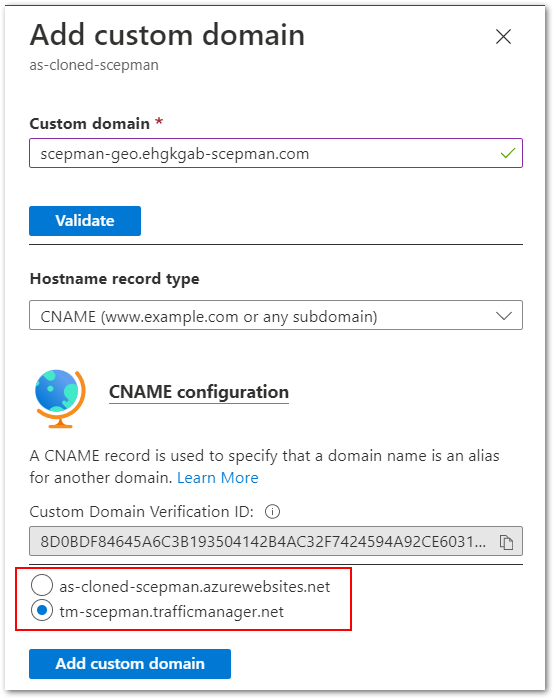Select the as-cloned-scepman.azurewebsites.net radio button
Viewport: 554px width, 699px height.
(42, 585)
